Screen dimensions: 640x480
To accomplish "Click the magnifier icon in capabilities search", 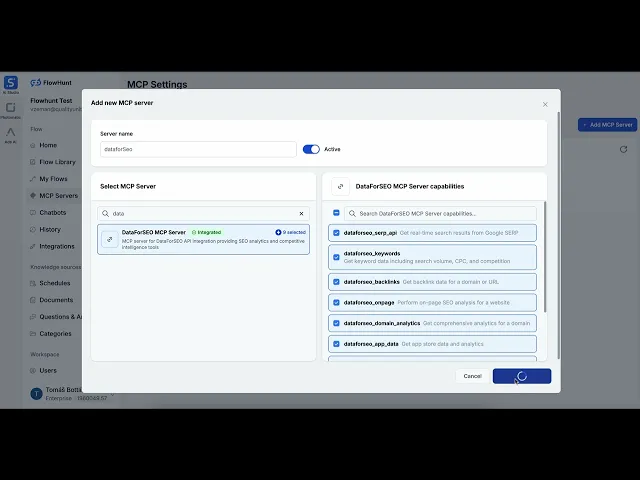I will [x=352, y=213].
